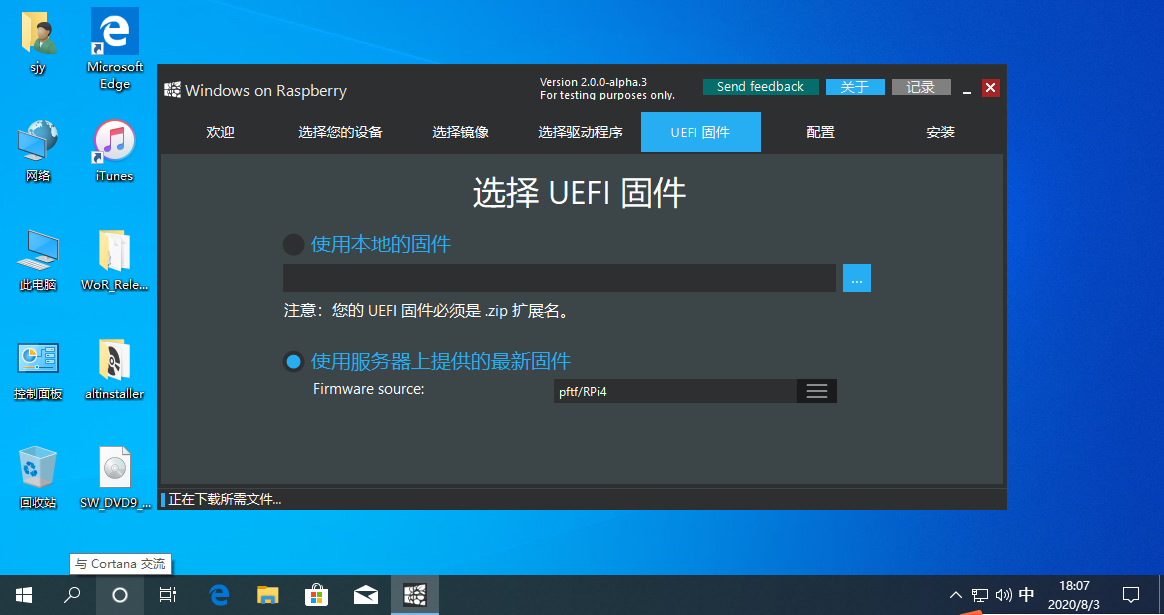1164x615 pixels.
Task: Switch to the 欢迎 tab
Action: (x=220, y=132)
